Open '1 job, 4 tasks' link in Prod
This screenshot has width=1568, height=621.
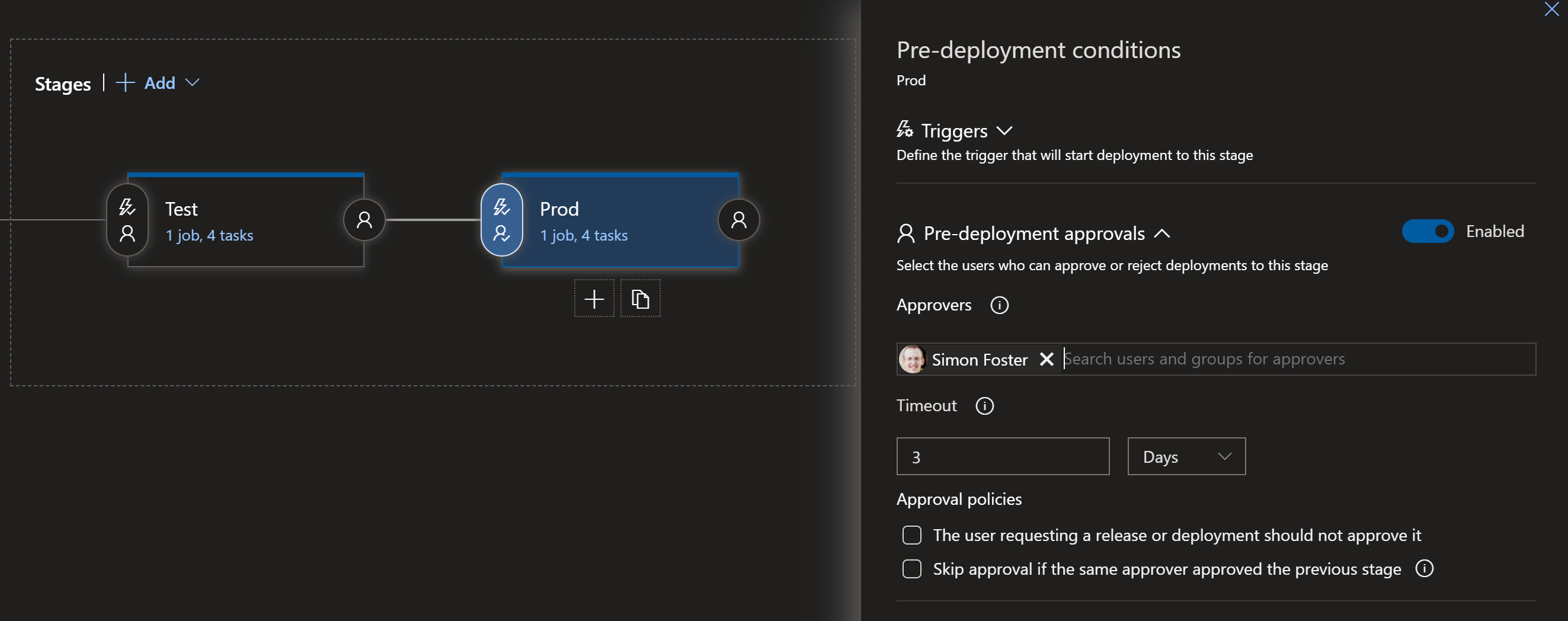584,236
